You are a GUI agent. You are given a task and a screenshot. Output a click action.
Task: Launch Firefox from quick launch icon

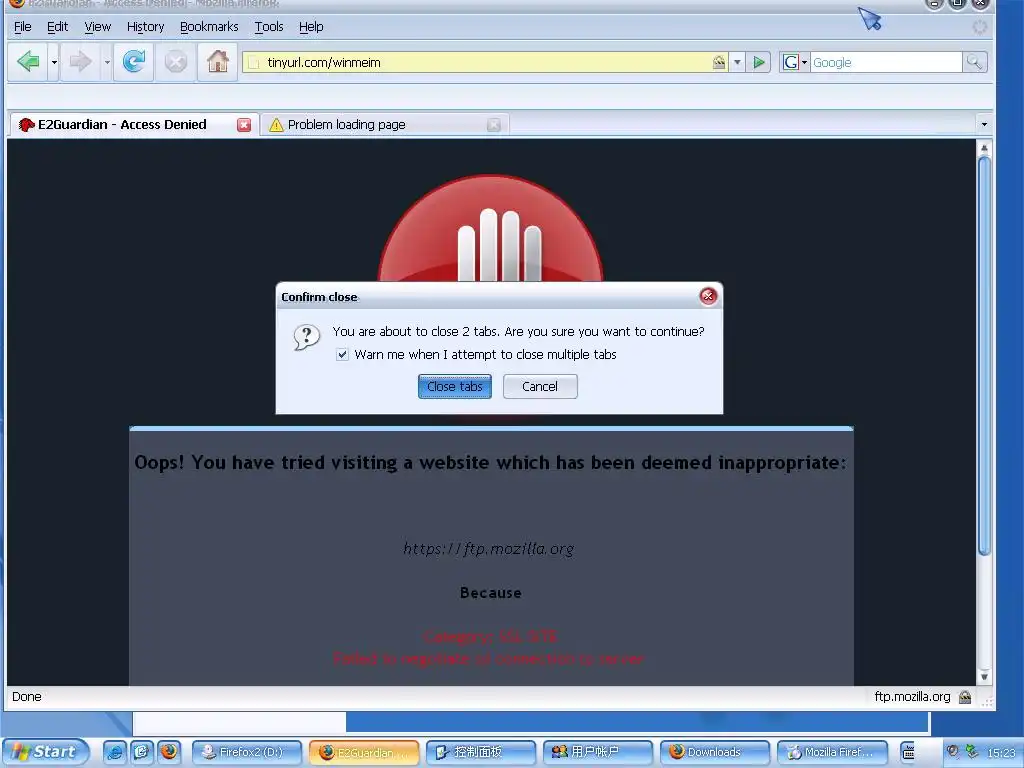point(169,752)
